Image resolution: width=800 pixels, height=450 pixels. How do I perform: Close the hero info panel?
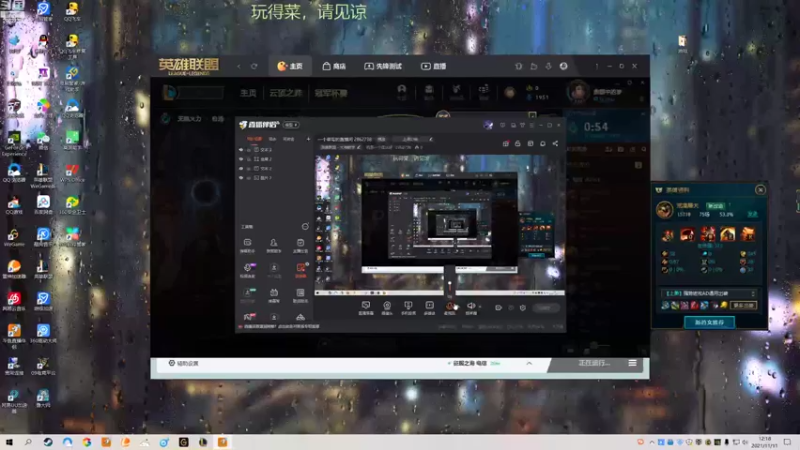coord(760,190)
